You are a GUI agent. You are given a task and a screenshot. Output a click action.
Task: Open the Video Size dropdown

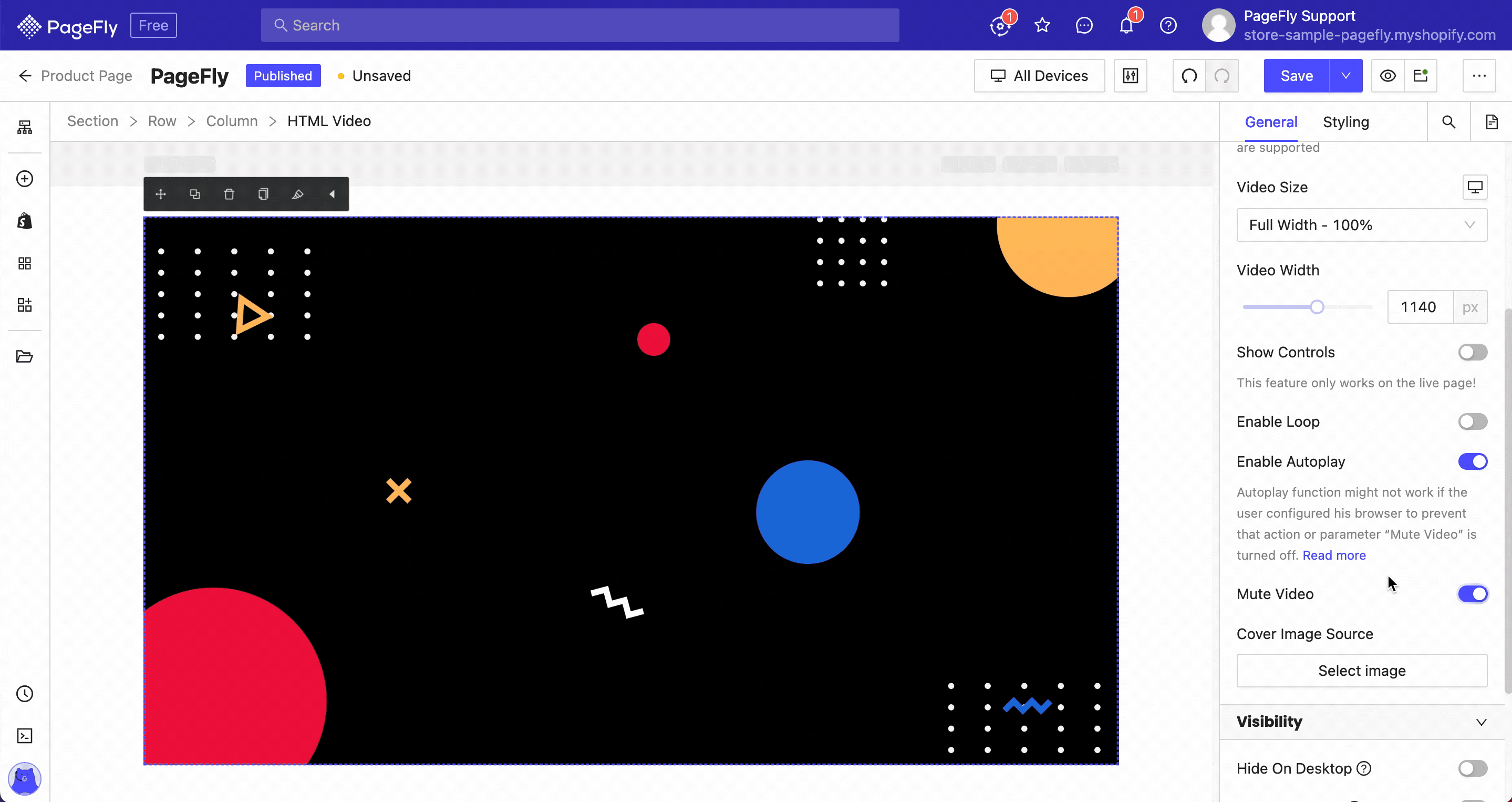point(1362,225)
